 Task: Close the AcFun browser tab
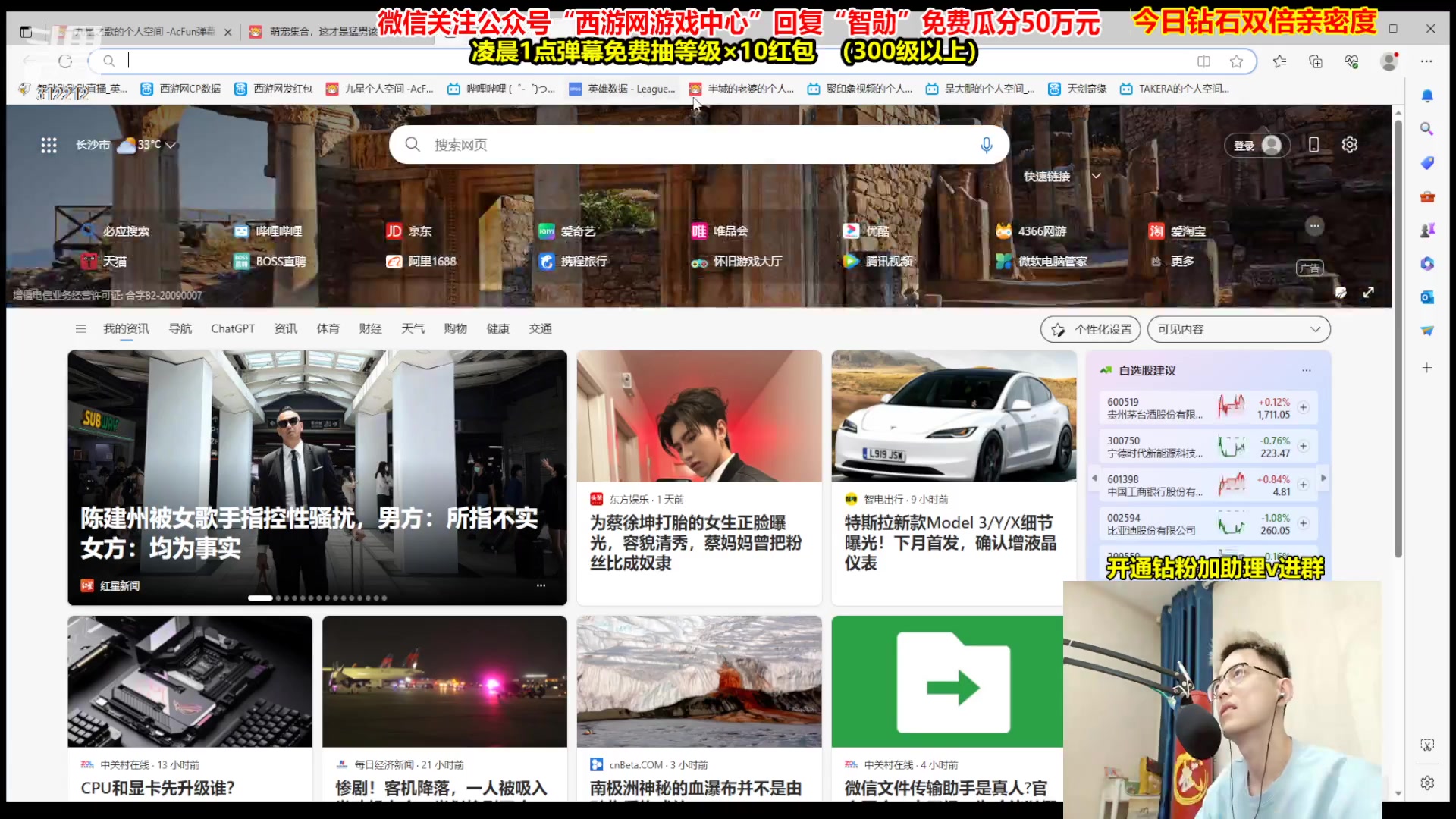tap(227, 32)
